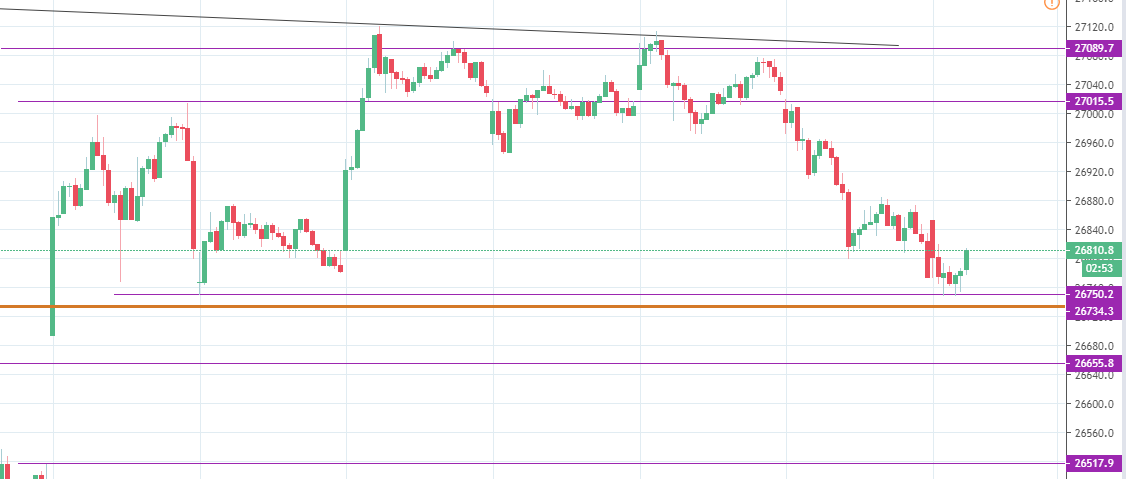Click the 27120.0 price axis tick
Image resolution: width=1126 pixels, height=479 pixels.
[x=1093, y=27]
